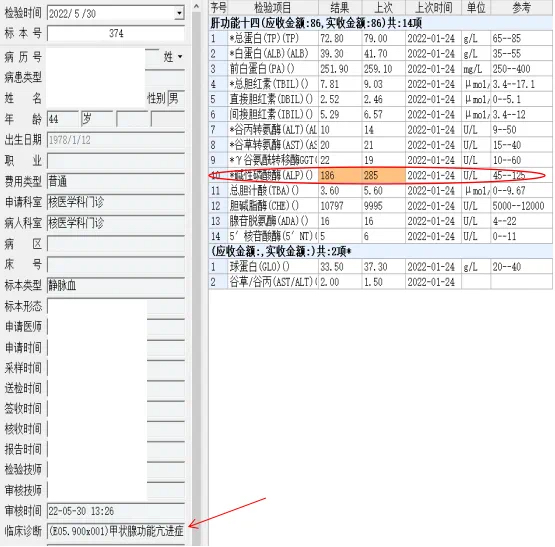
Task: Click the 申请科室 field 核医学科门诊
Action: (116, 202)
